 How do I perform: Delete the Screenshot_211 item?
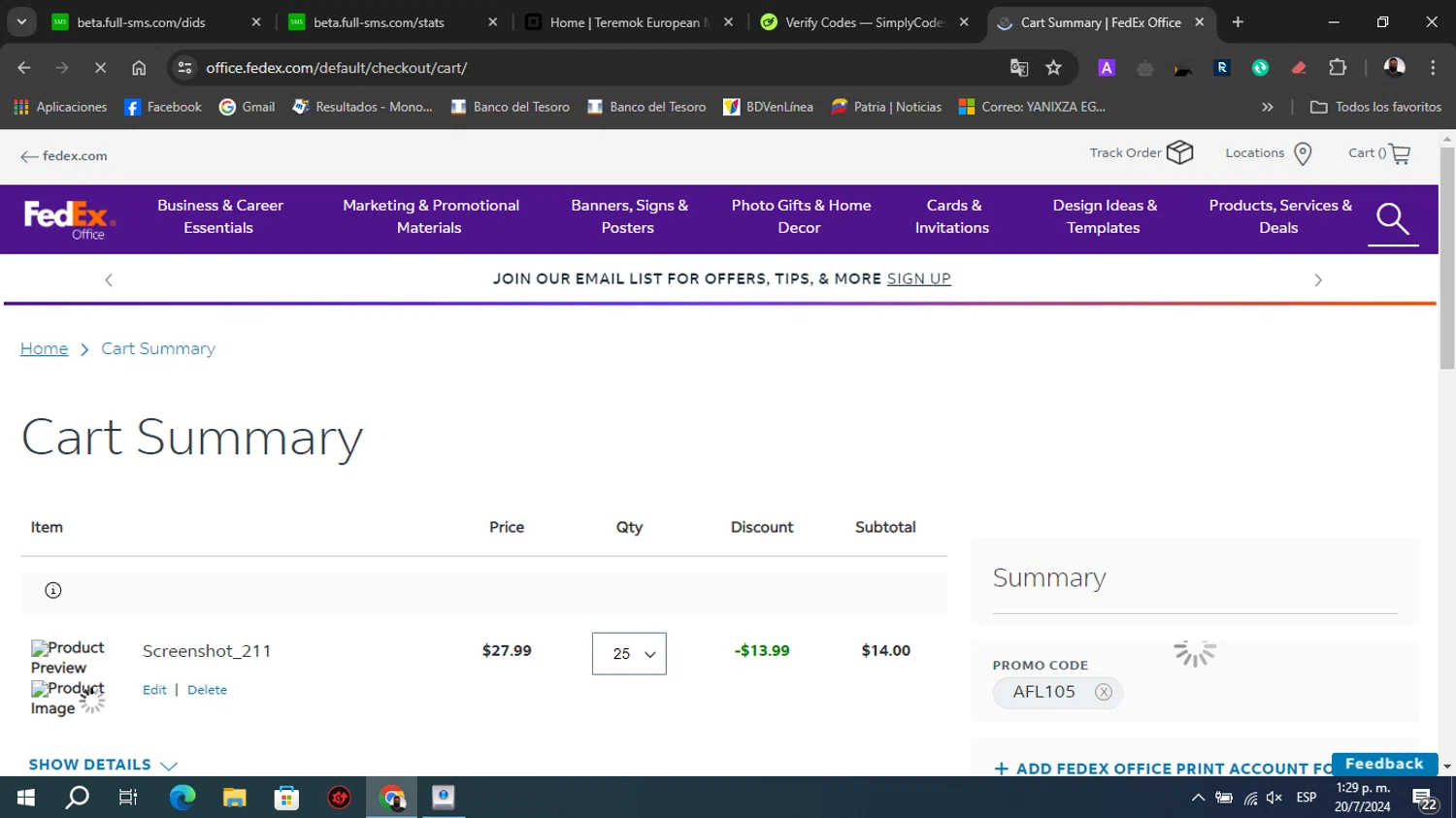[207, 690]
